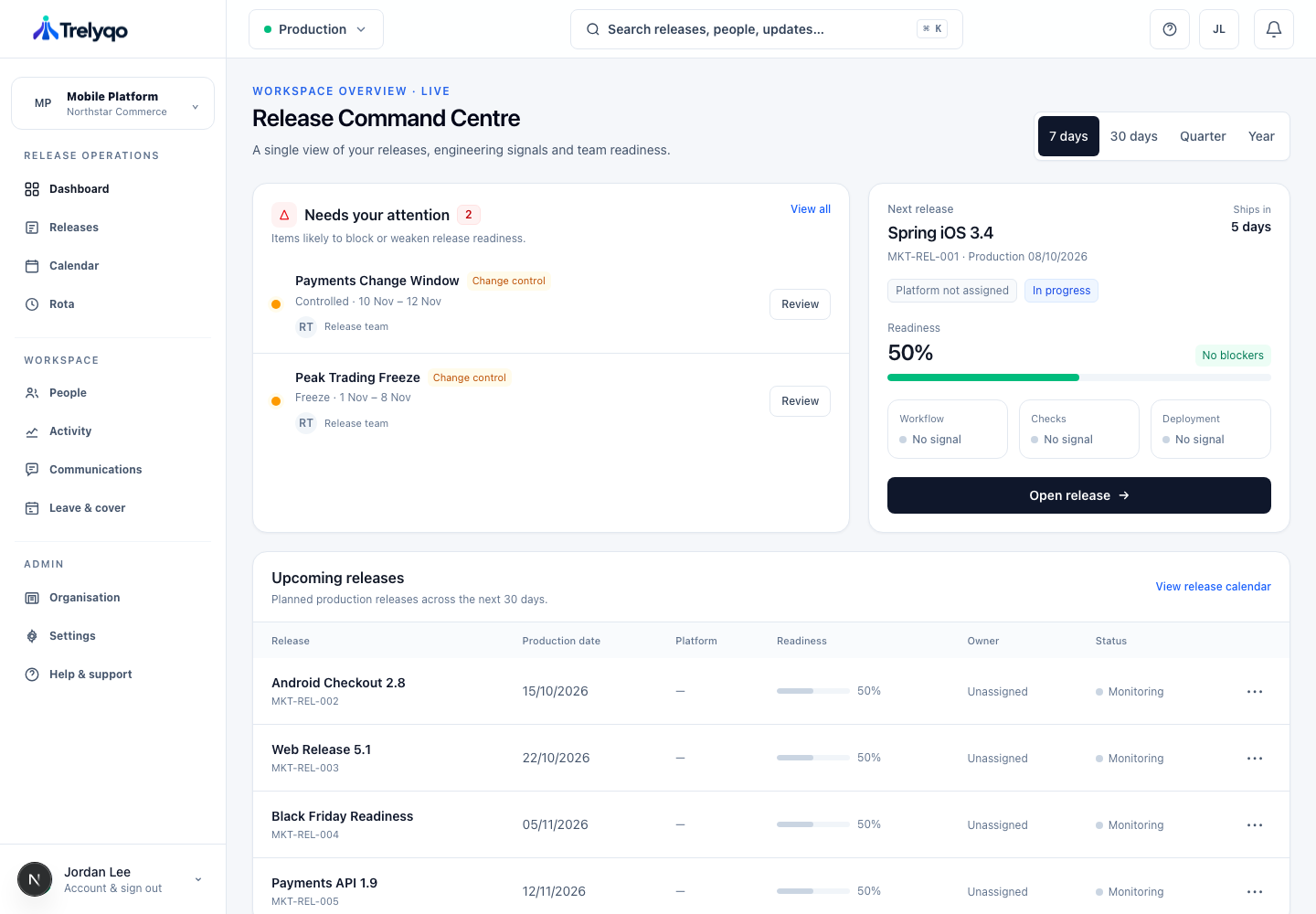This screenshot has width=1316, height=914.
Task: Expand the Production environment dropdown
Action: point(316,29)
